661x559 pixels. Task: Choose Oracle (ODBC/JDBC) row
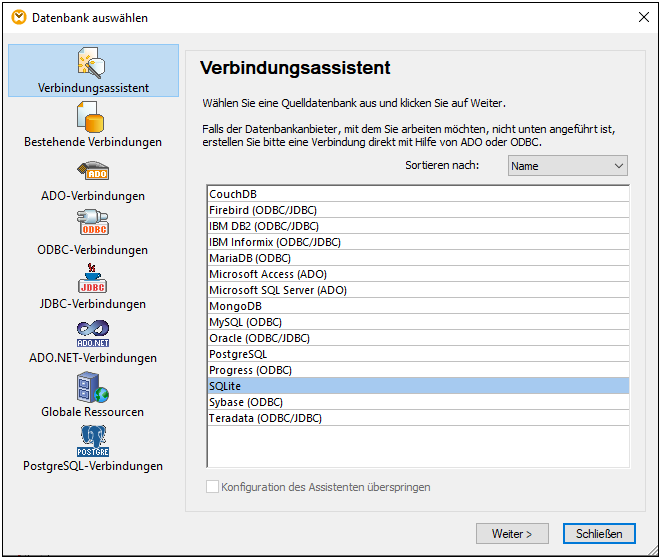click(418, 338)
